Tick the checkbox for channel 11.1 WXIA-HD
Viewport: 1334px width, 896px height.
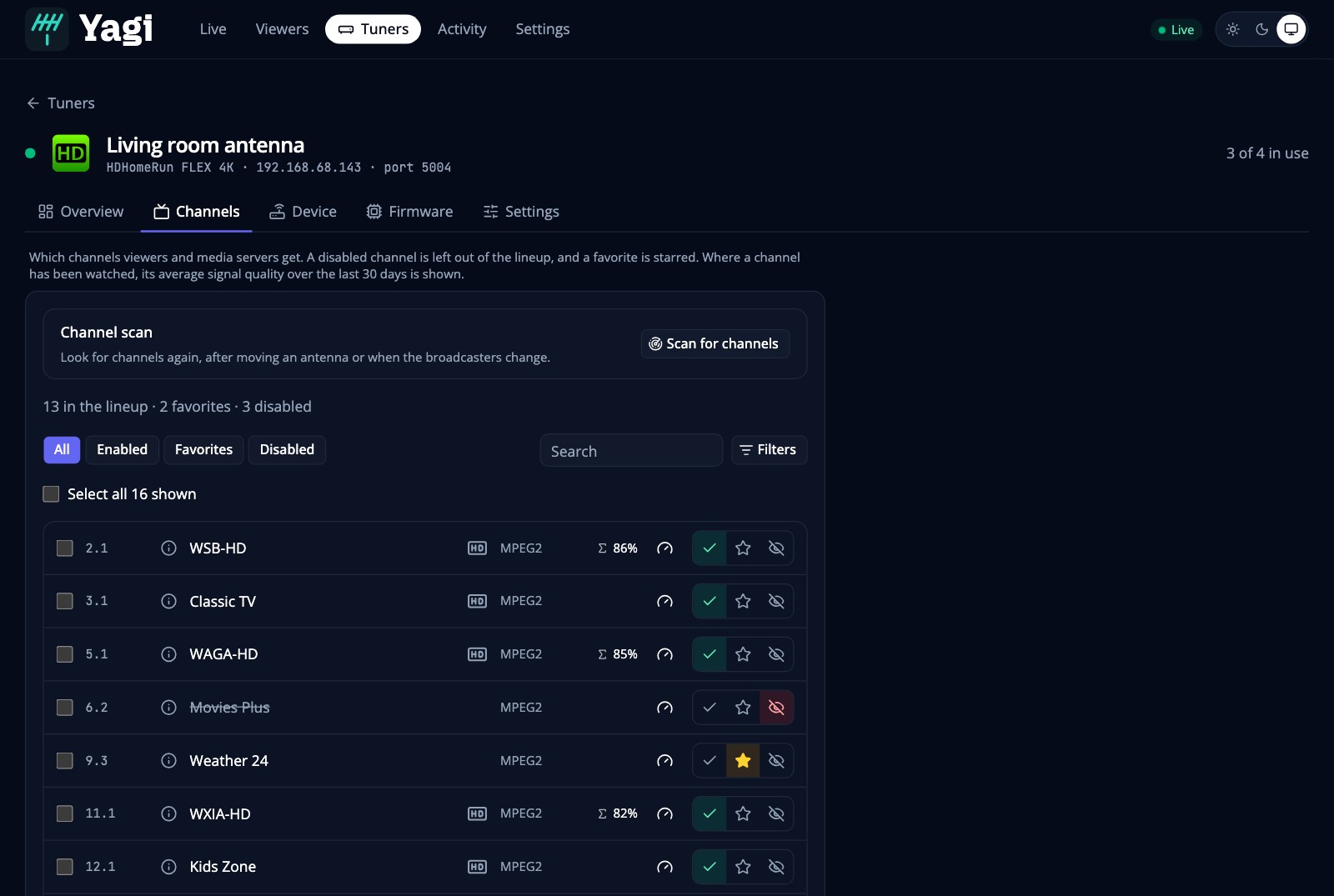click(64, 813)
